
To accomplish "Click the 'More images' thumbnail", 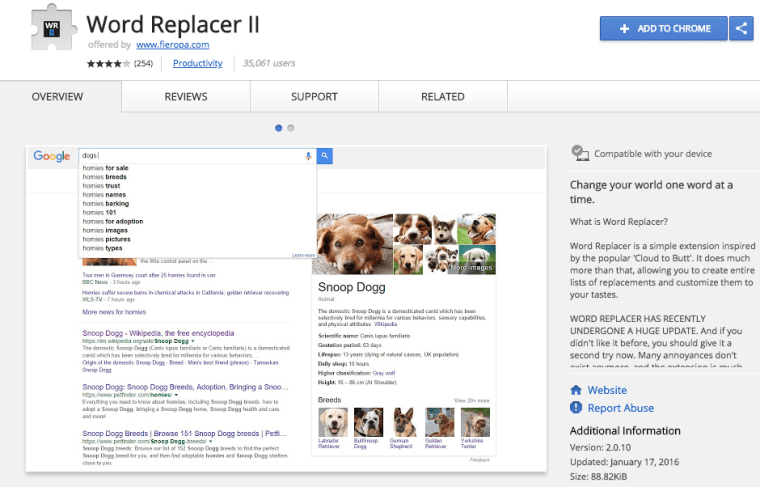I will 477,260.
